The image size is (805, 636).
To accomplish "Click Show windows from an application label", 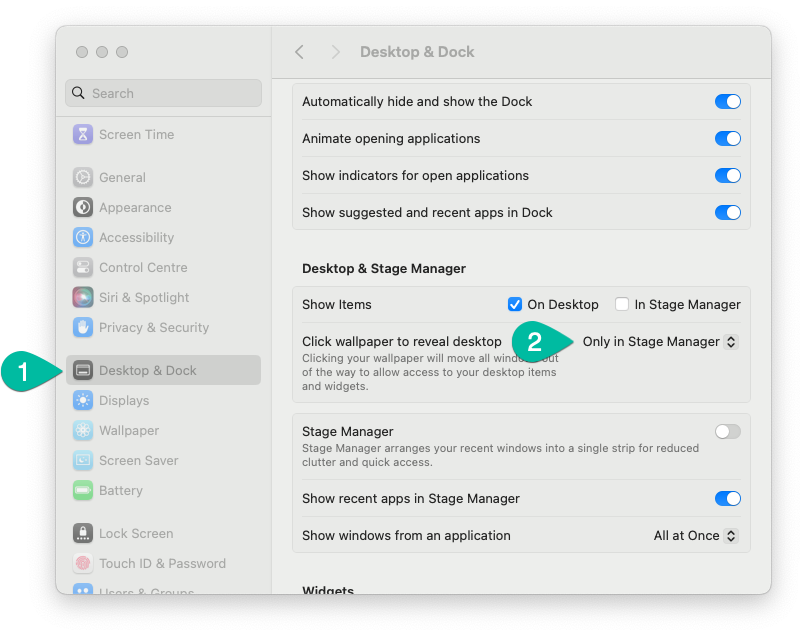I will (x=406, y=535).
